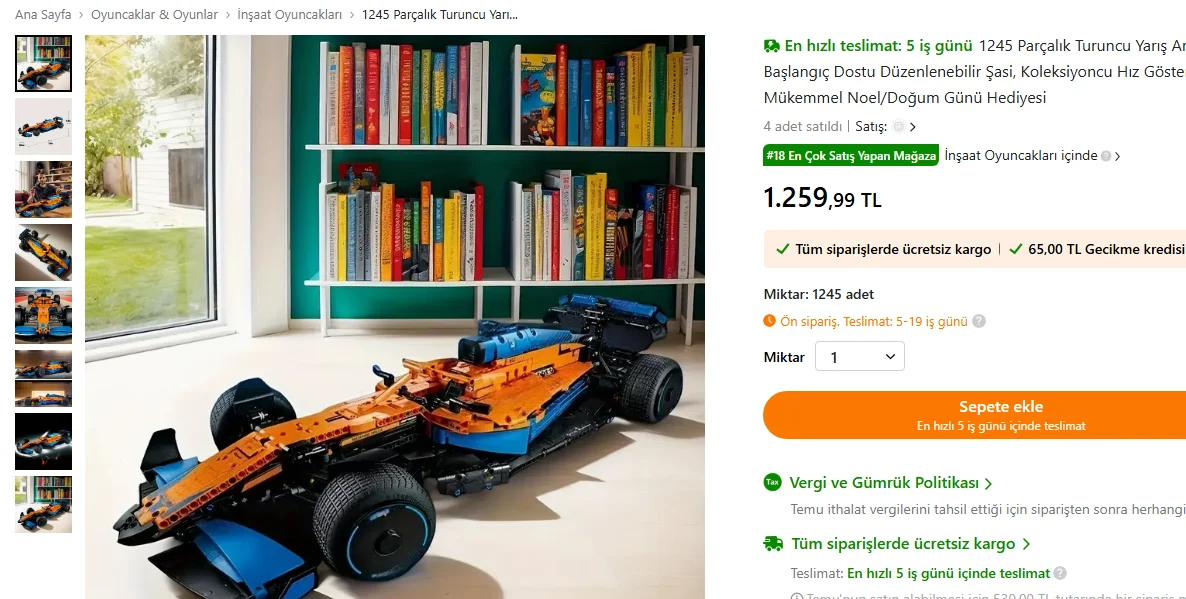Open the Miktar quantity dropdown
1186x599 pixels.
coord(859,357)
